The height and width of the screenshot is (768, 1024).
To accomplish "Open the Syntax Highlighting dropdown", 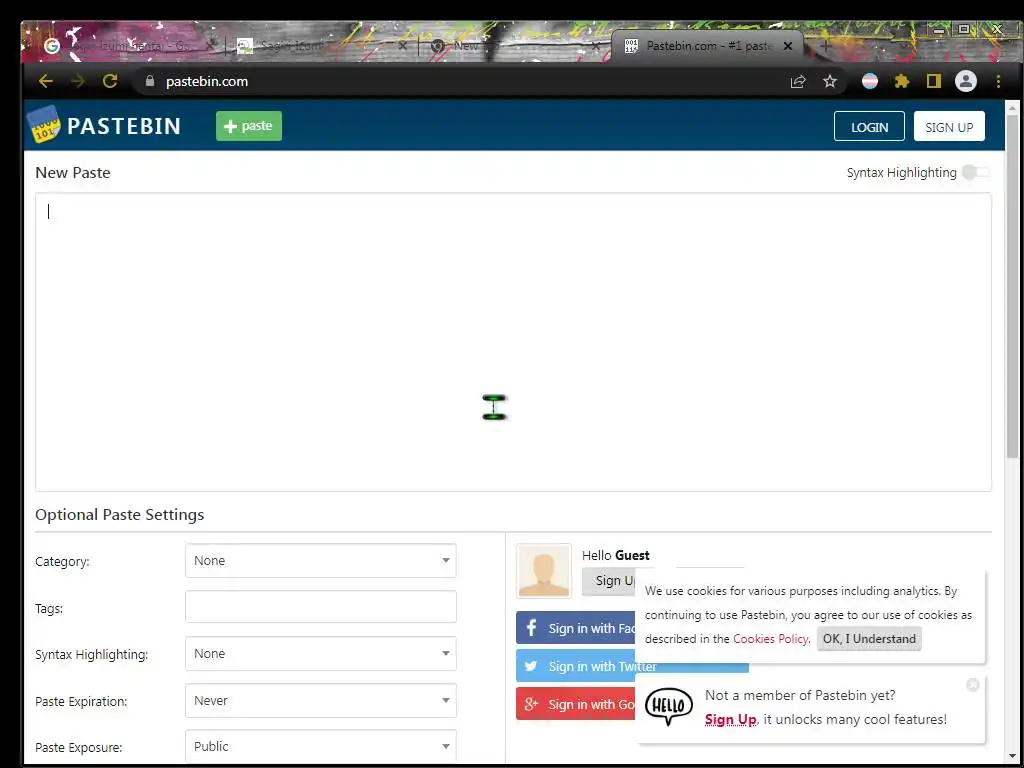I will 321,654.
